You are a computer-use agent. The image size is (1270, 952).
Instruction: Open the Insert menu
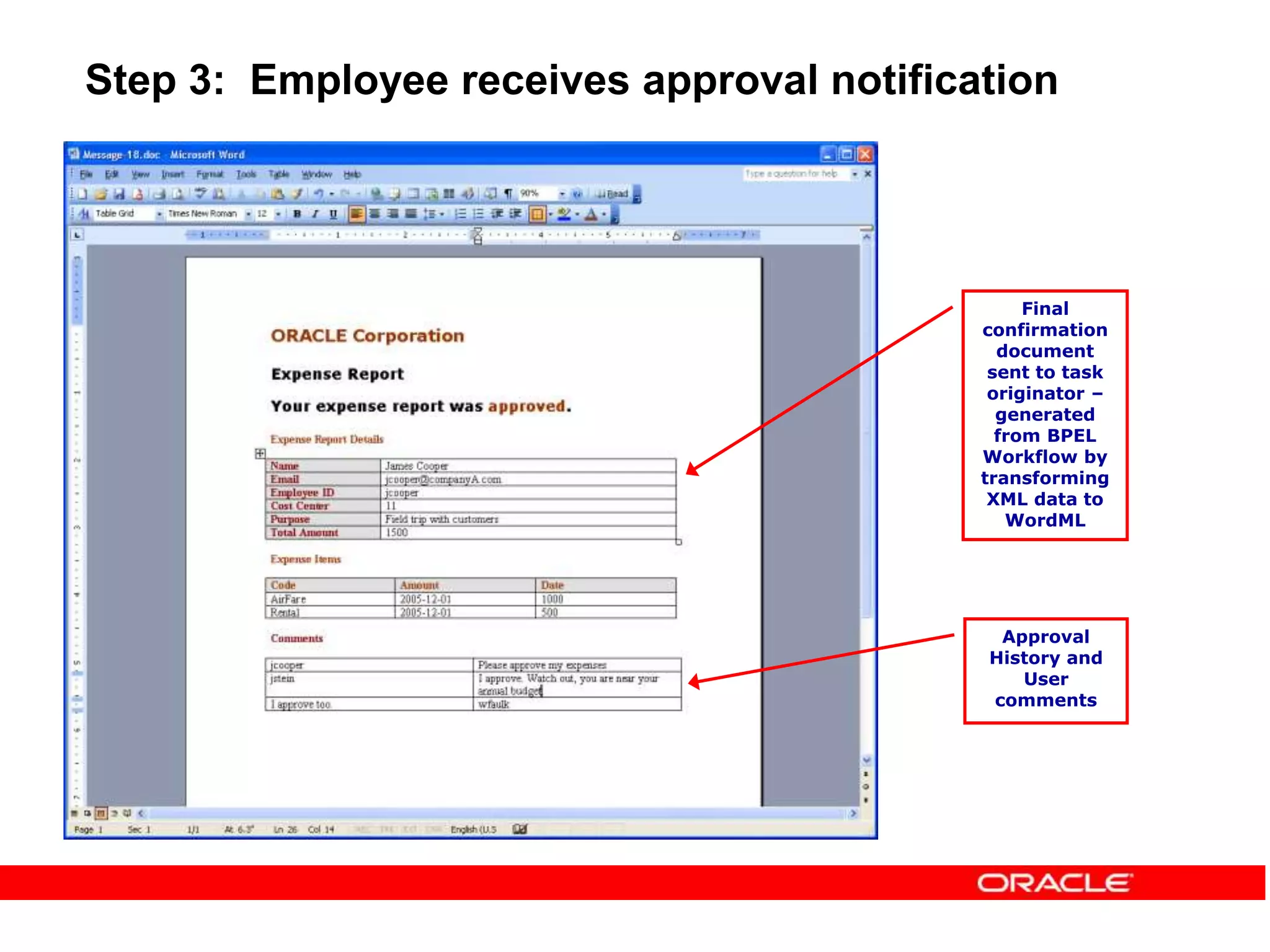173,174
